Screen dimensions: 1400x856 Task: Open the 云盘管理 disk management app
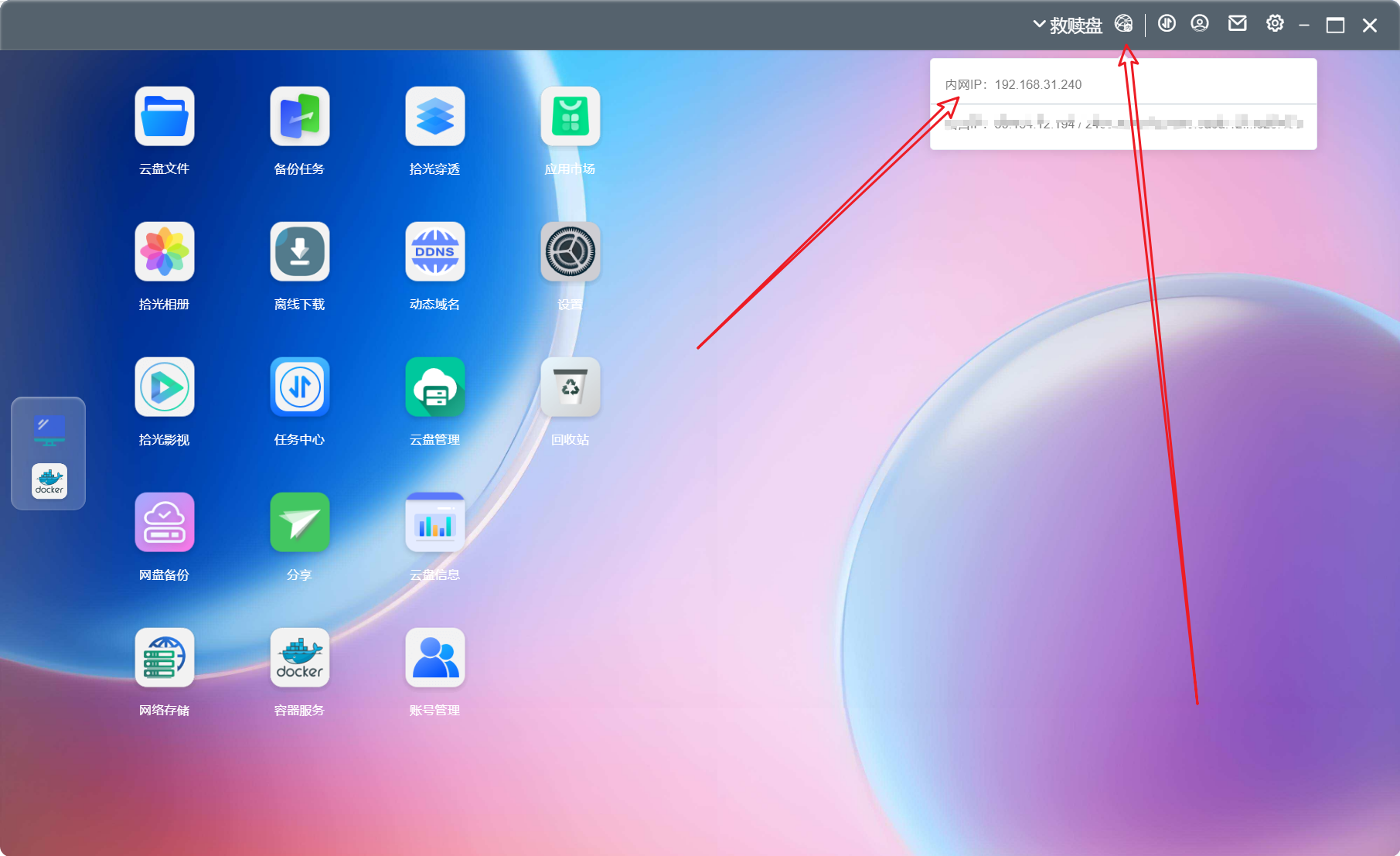[434, 387]
